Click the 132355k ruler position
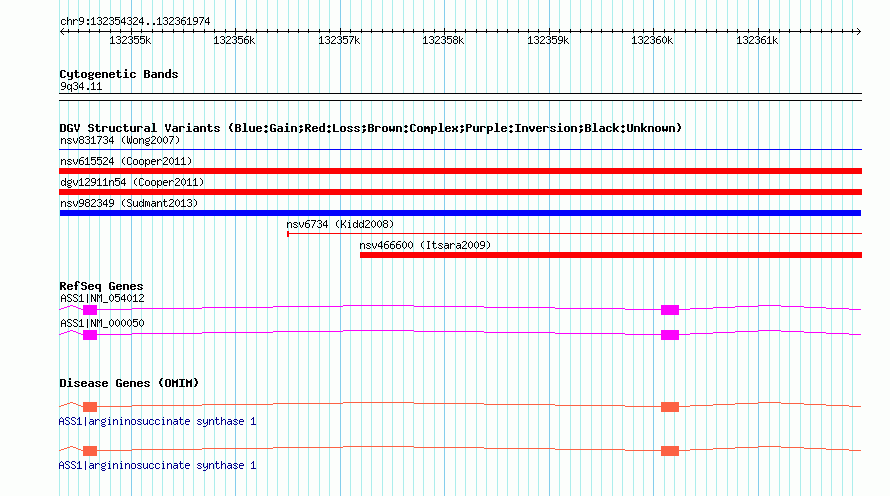The width and height of the screenshot is (890, 496). tap(130, 41)
